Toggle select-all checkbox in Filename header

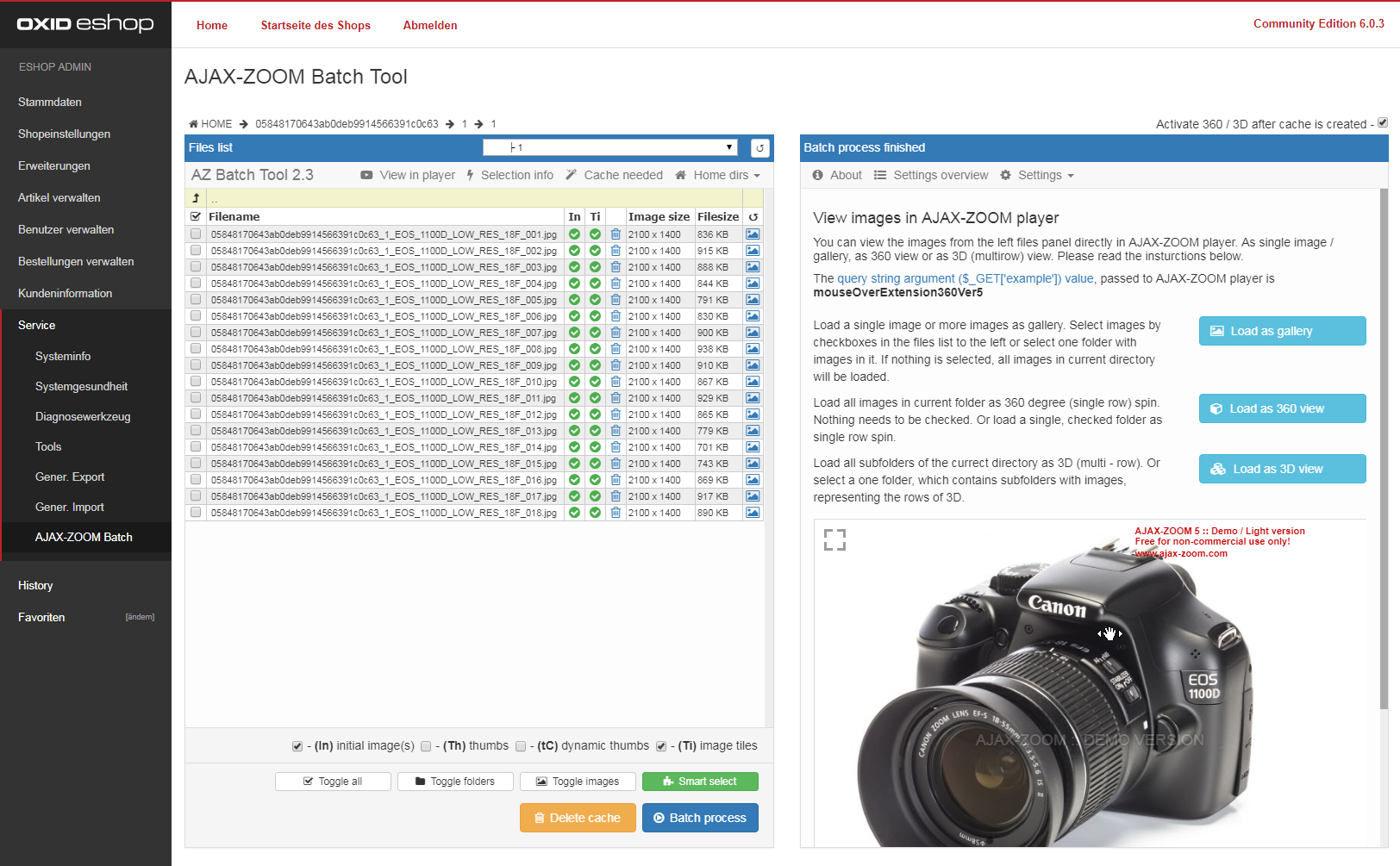pos(196,217)
